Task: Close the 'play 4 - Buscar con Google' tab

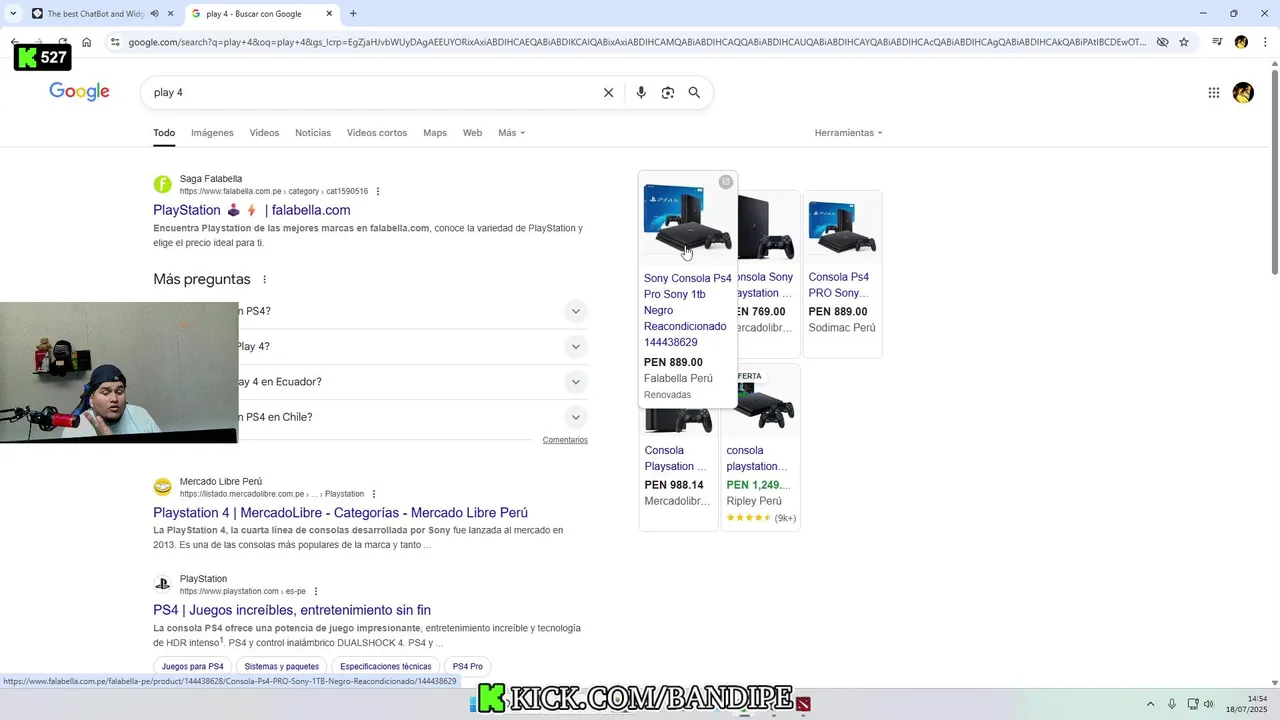Action: pos(330,14)
